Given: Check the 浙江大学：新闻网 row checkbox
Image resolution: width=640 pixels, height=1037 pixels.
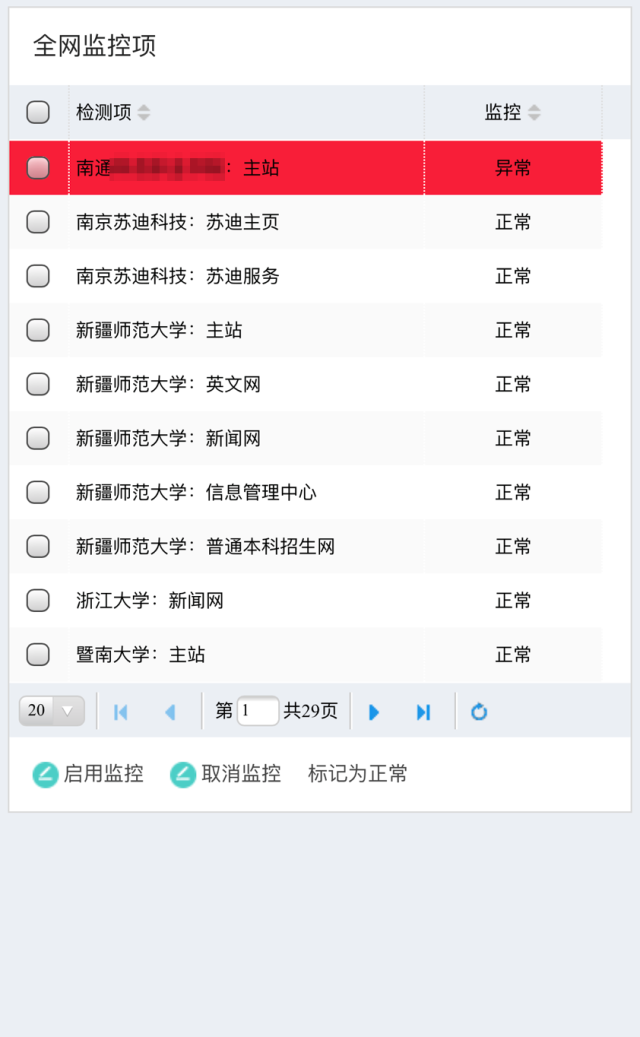Looking at the screenshot, I should 38,600.
